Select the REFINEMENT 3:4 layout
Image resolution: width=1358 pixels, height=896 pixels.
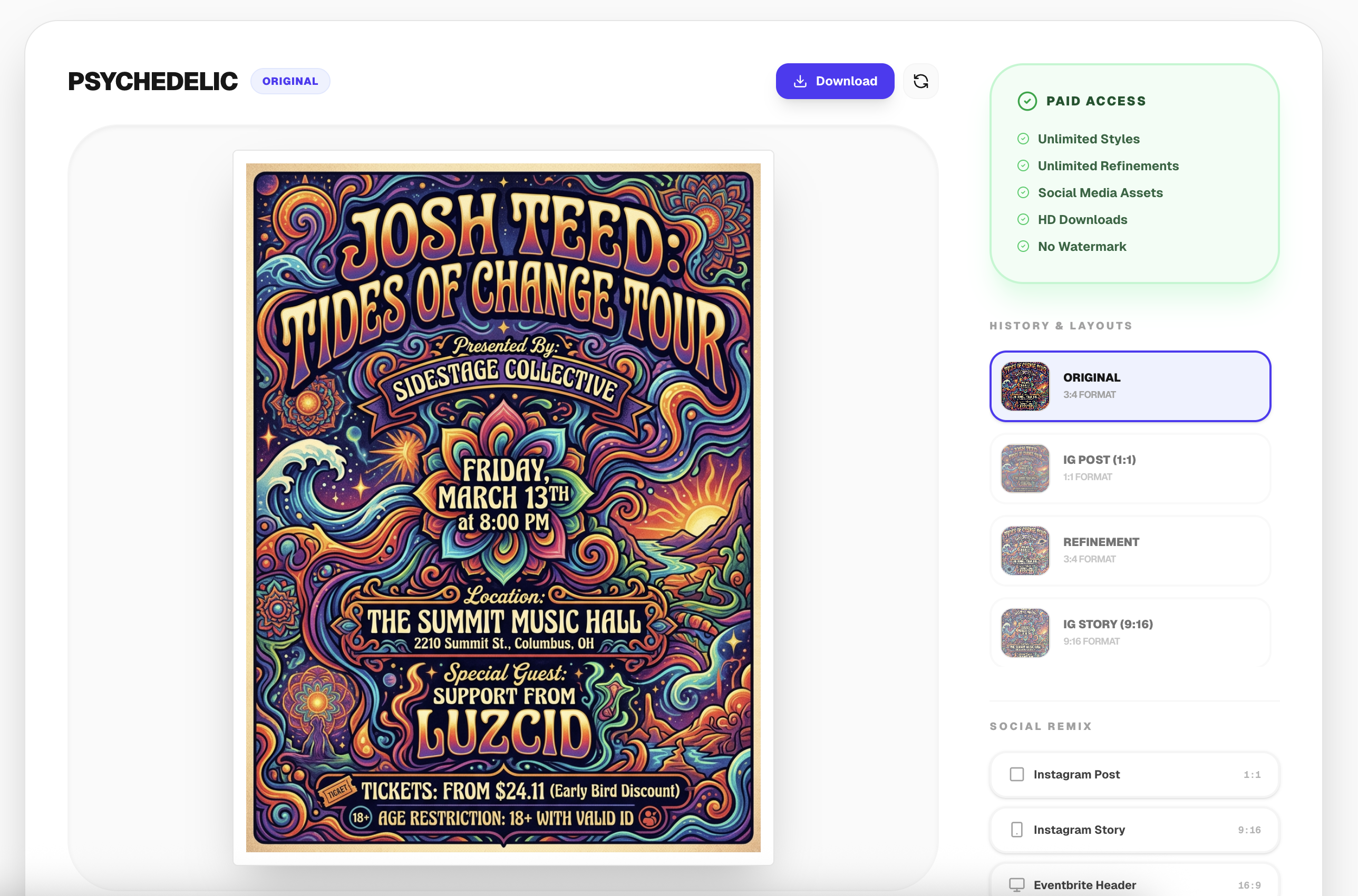coord(1130,550)
